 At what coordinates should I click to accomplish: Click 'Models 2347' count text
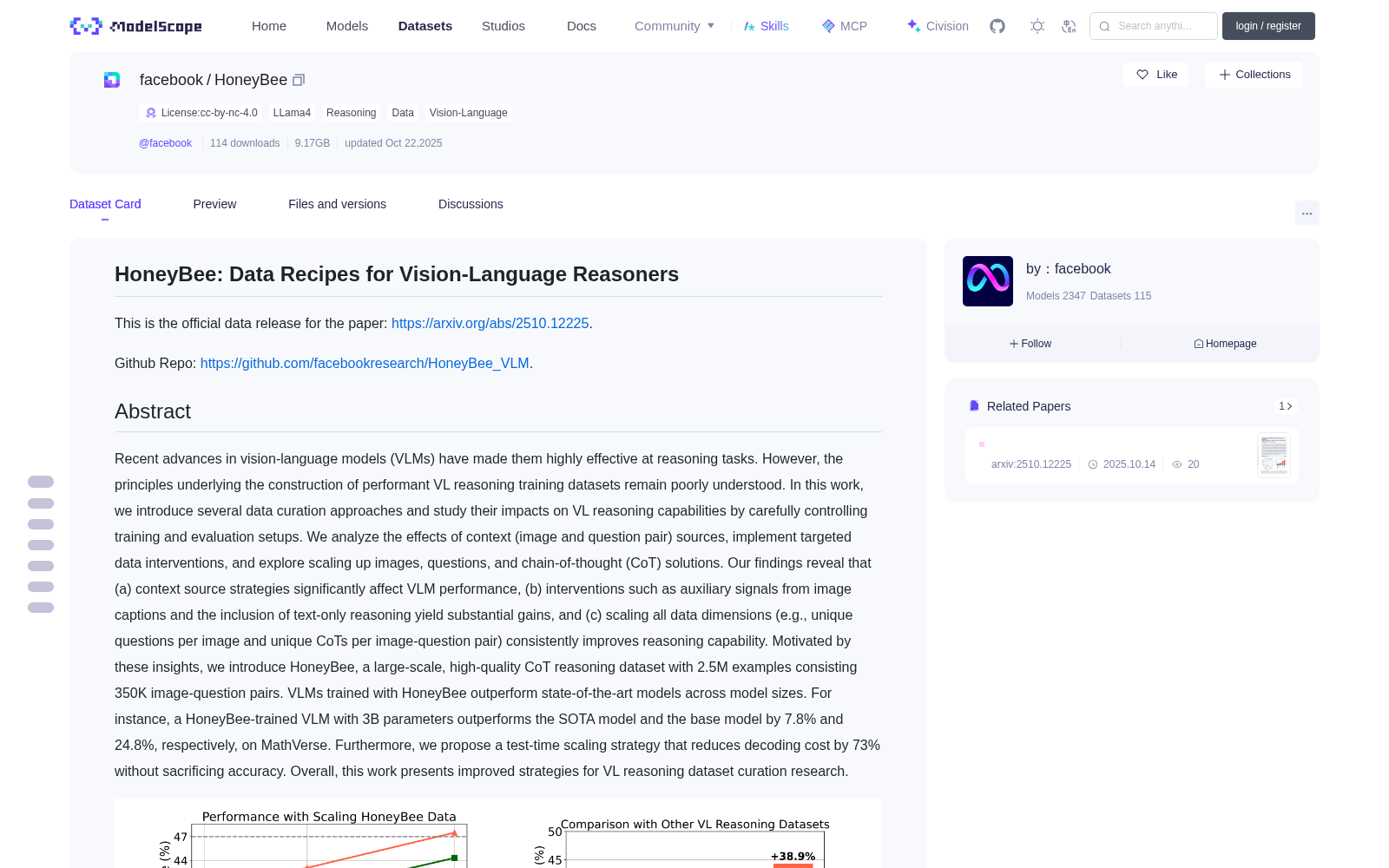[x=1056, y=296]
